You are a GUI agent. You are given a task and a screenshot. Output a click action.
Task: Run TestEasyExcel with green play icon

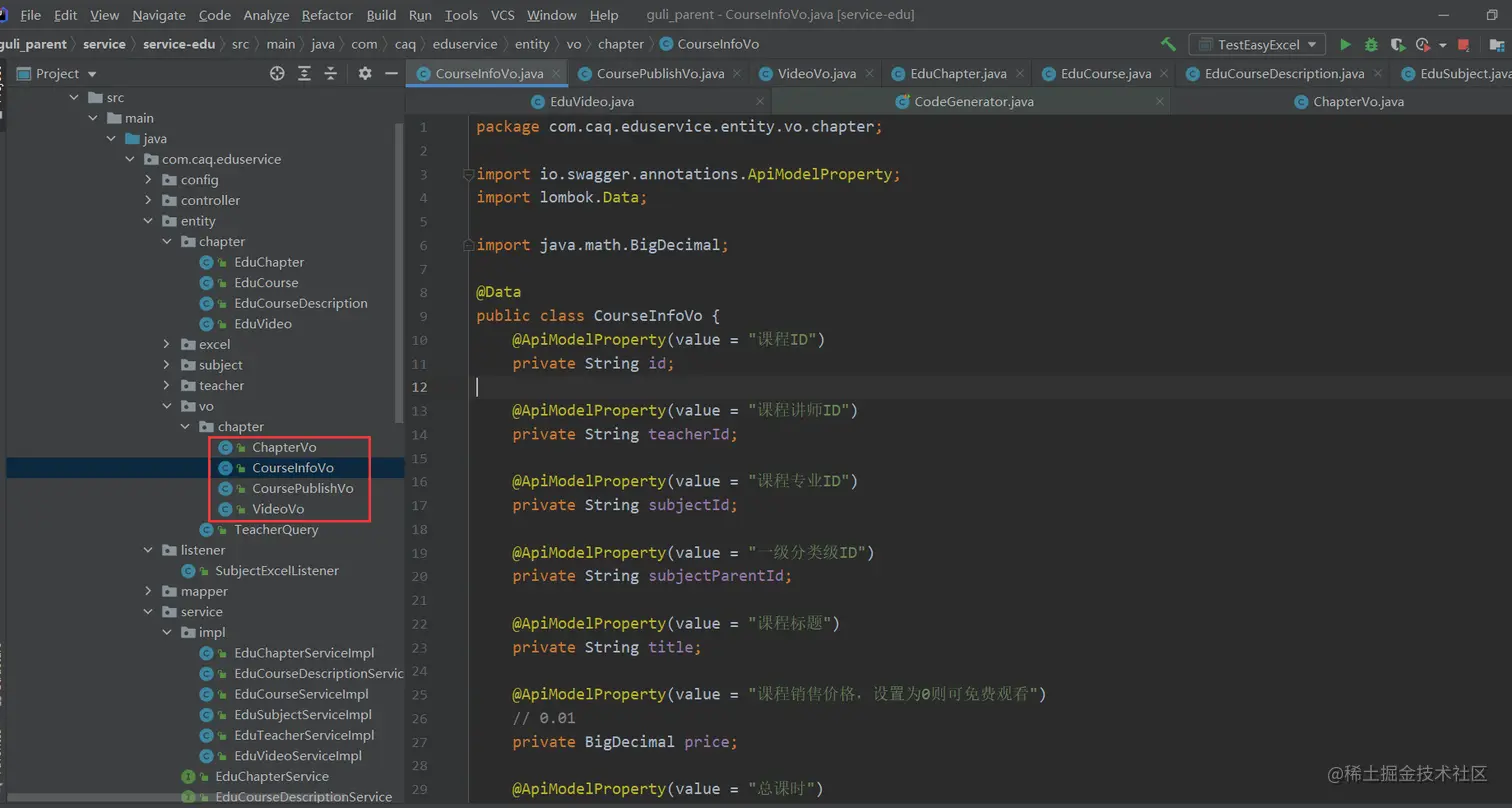pos(1345,44)
